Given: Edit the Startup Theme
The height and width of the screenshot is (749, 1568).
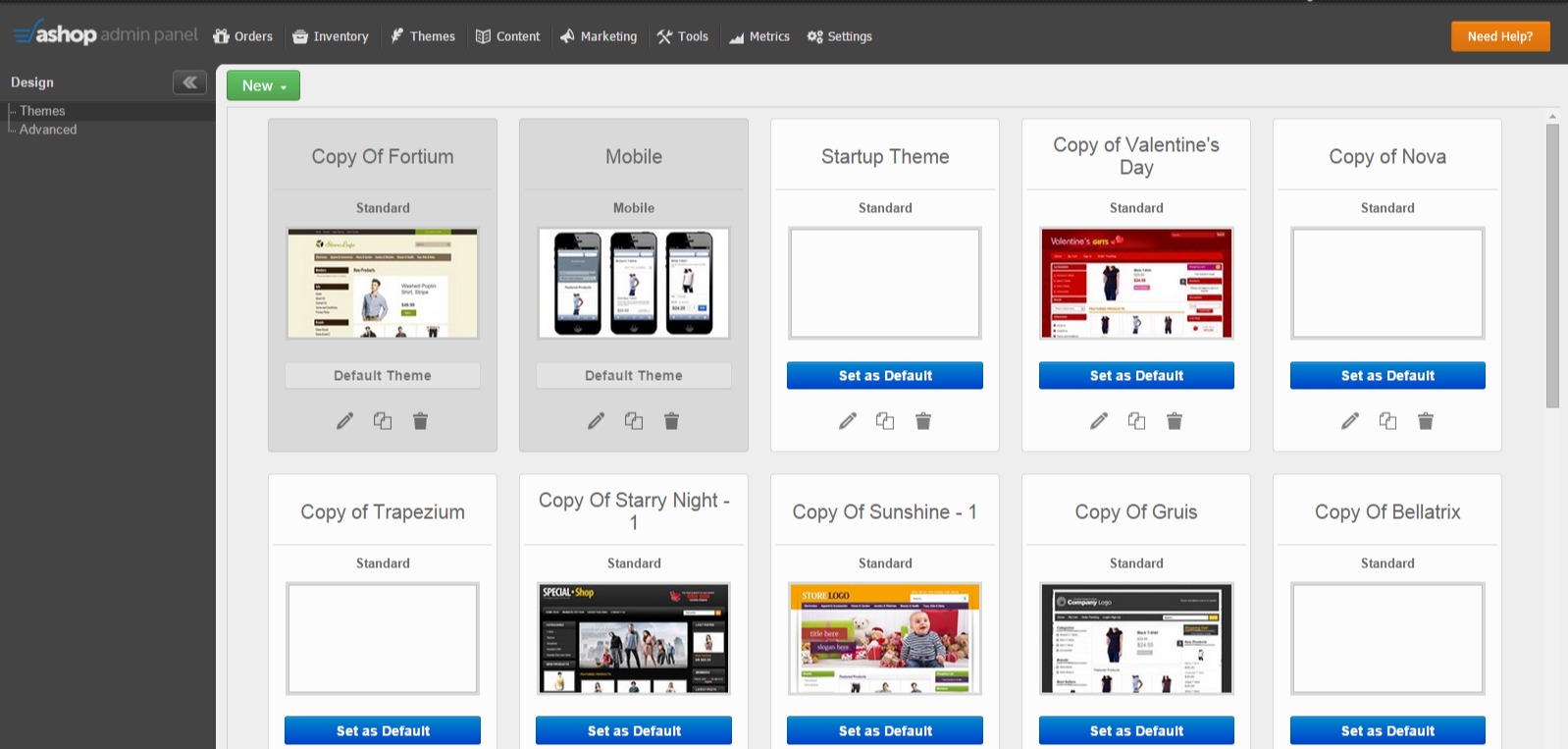Looking at the screenshot, I should coord(848,421).
